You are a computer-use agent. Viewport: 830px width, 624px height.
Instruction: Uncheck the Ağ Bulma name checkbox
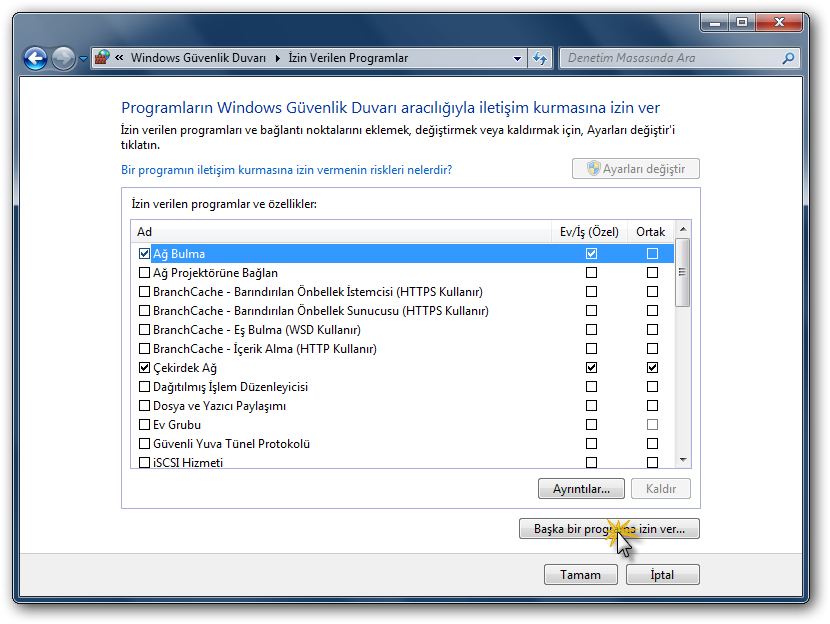click(x=144, y=254)
